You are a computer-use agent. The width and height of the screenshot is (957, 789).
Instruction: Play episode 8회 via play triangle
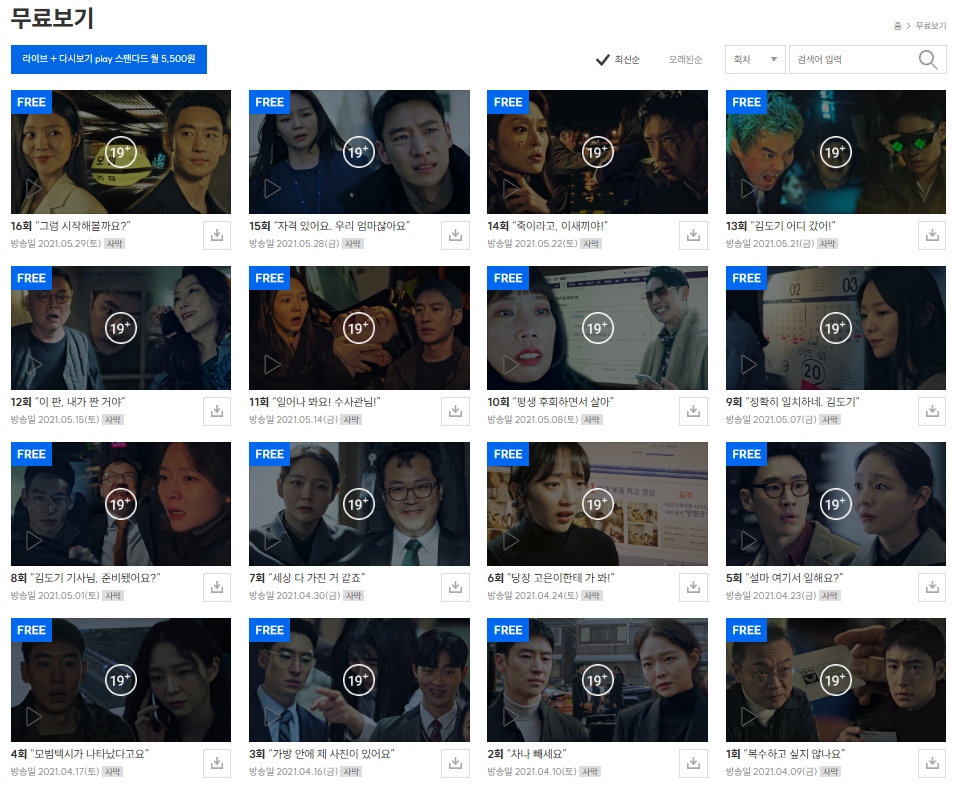34,540
